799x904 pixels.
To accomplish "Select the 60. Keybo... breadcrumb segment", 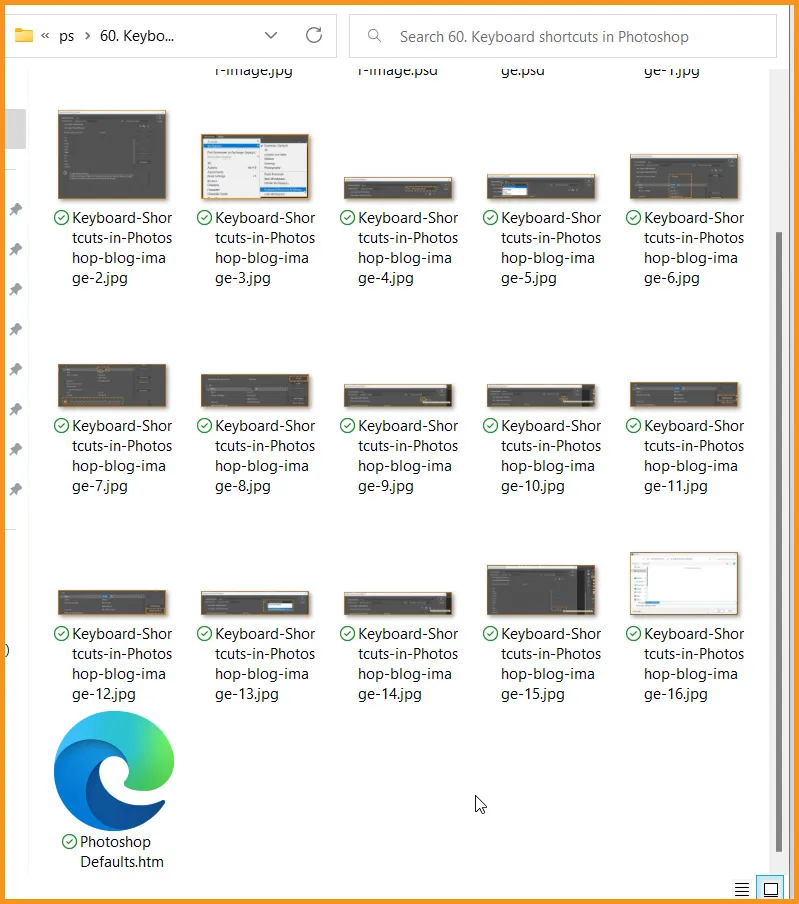I will tap(137, 36).
